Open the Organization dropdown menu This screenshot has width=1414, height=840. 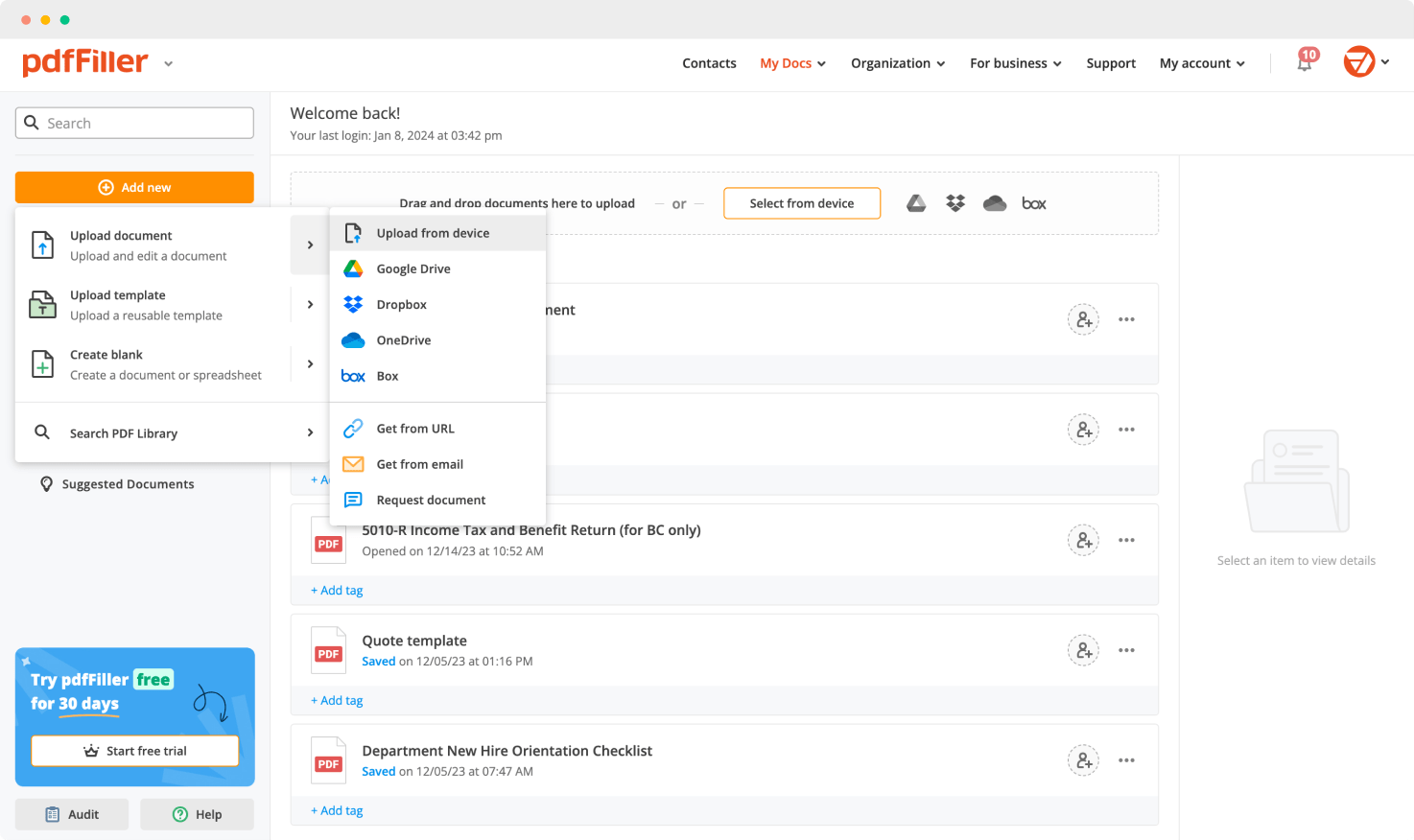[x=897, y=63]
